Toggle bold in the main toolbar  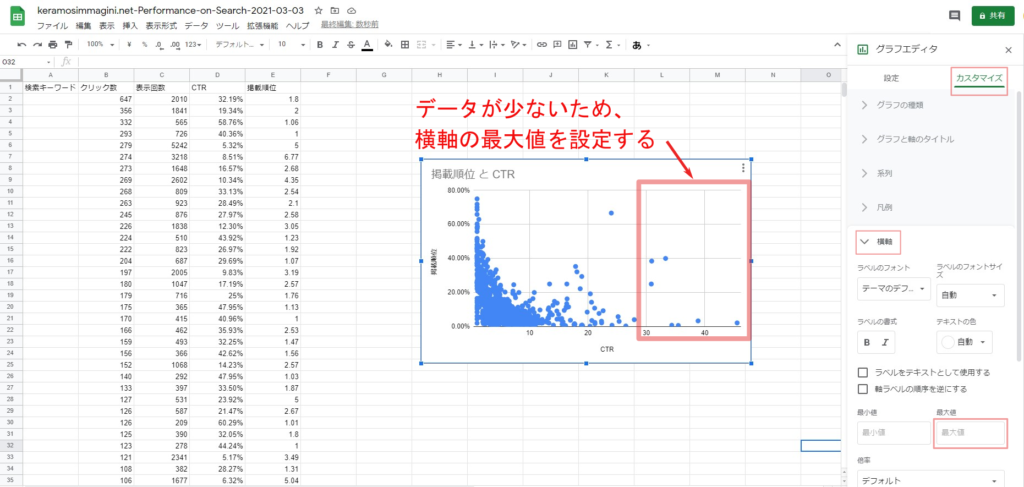(320, 44)
